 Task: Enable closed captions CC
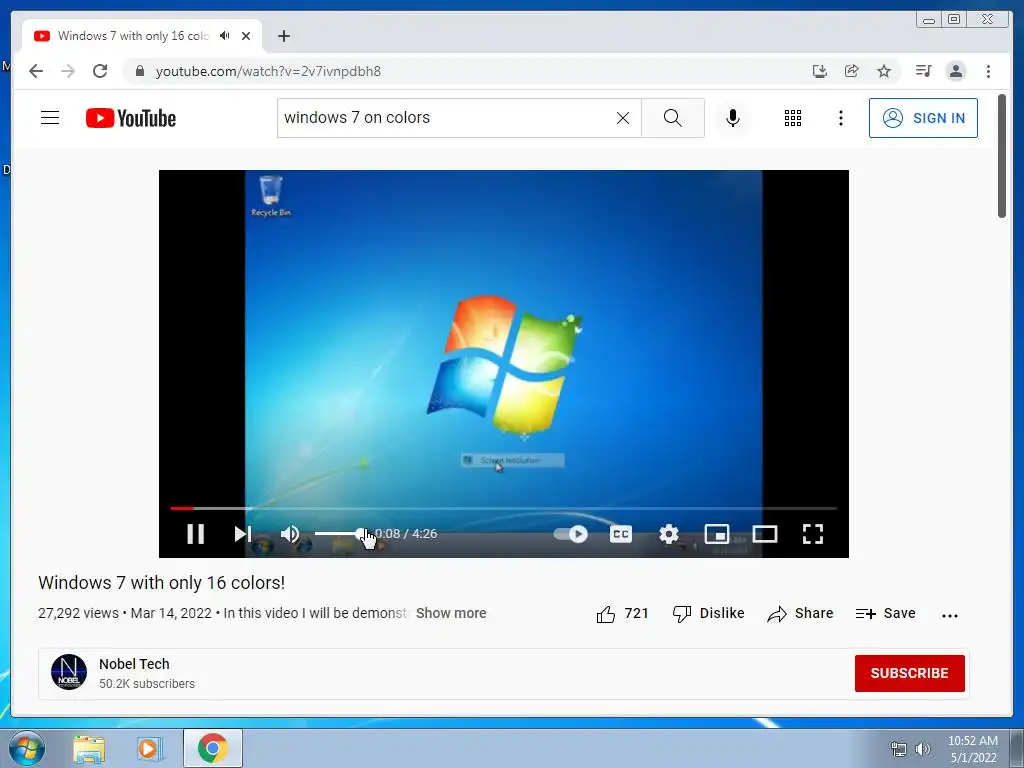pos(620,534)
